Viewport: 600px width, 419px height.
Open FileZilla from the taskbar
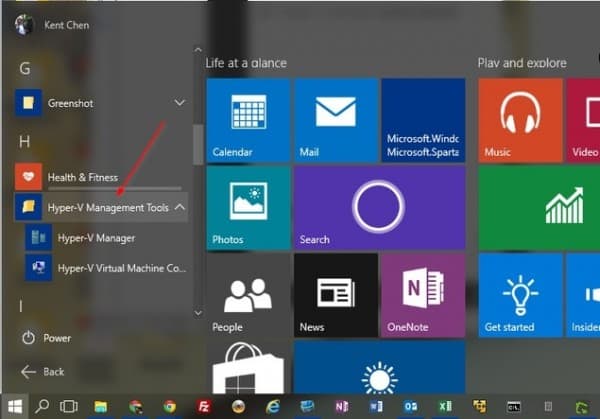tap(204, 406)
